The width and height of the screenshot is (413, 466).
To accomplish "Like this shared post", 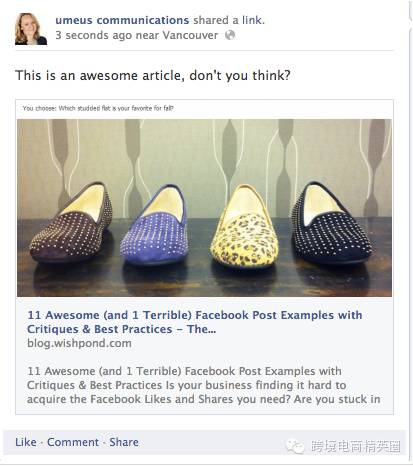I will [26, 442].
